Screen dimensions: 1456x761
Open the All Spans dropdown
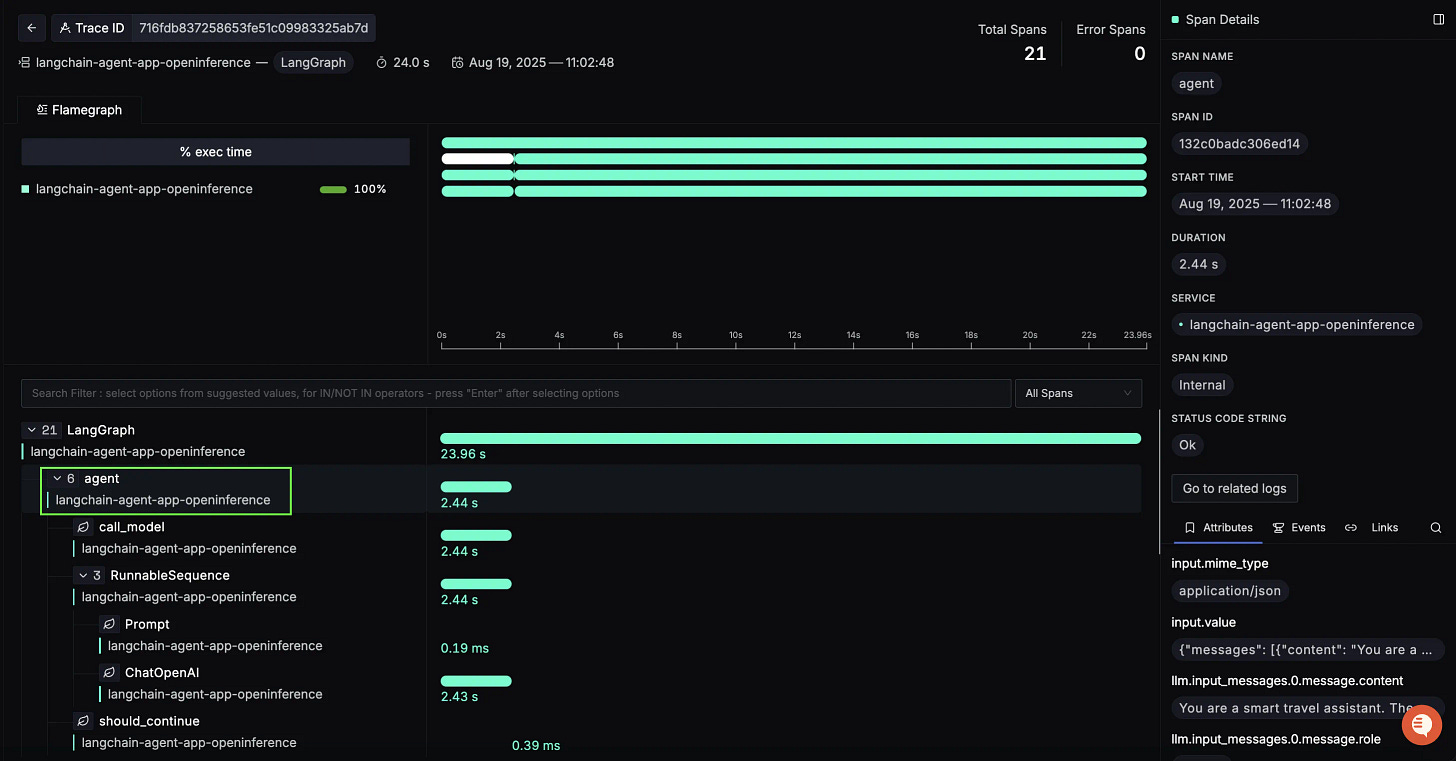(1078, 393)
